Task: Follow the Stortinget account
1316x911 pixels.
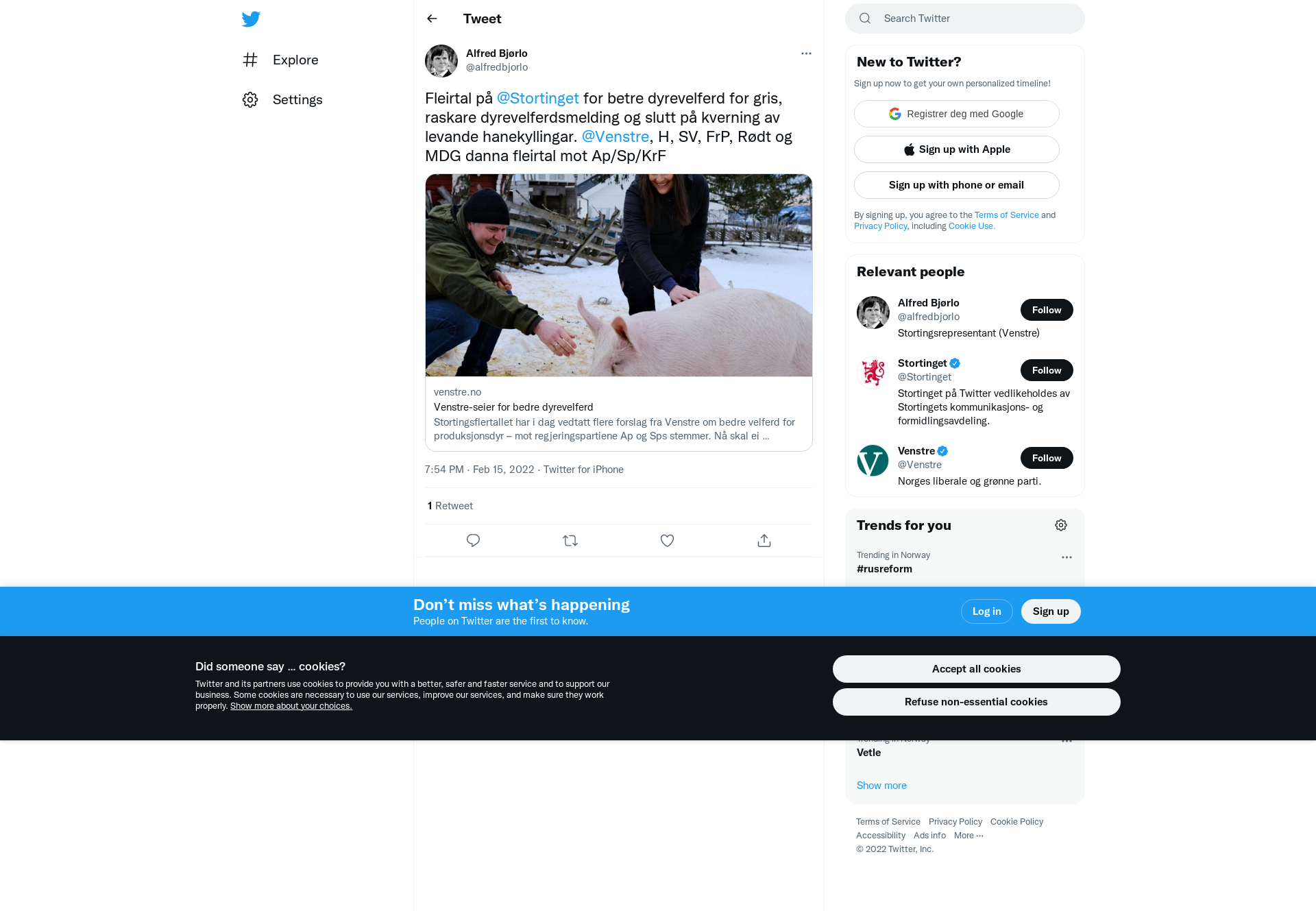Action: (x=1047, y=370)
